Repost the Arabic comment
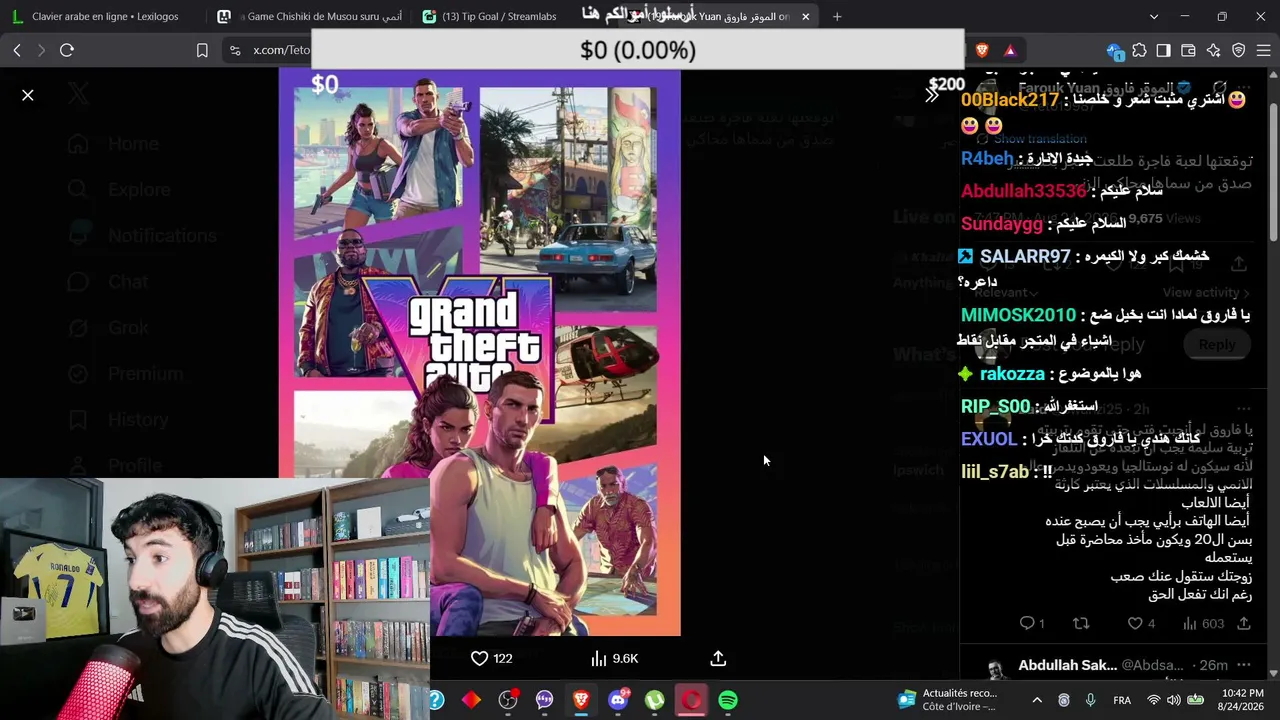This screenshot has height=720, width=1280. coord(1081,623)
